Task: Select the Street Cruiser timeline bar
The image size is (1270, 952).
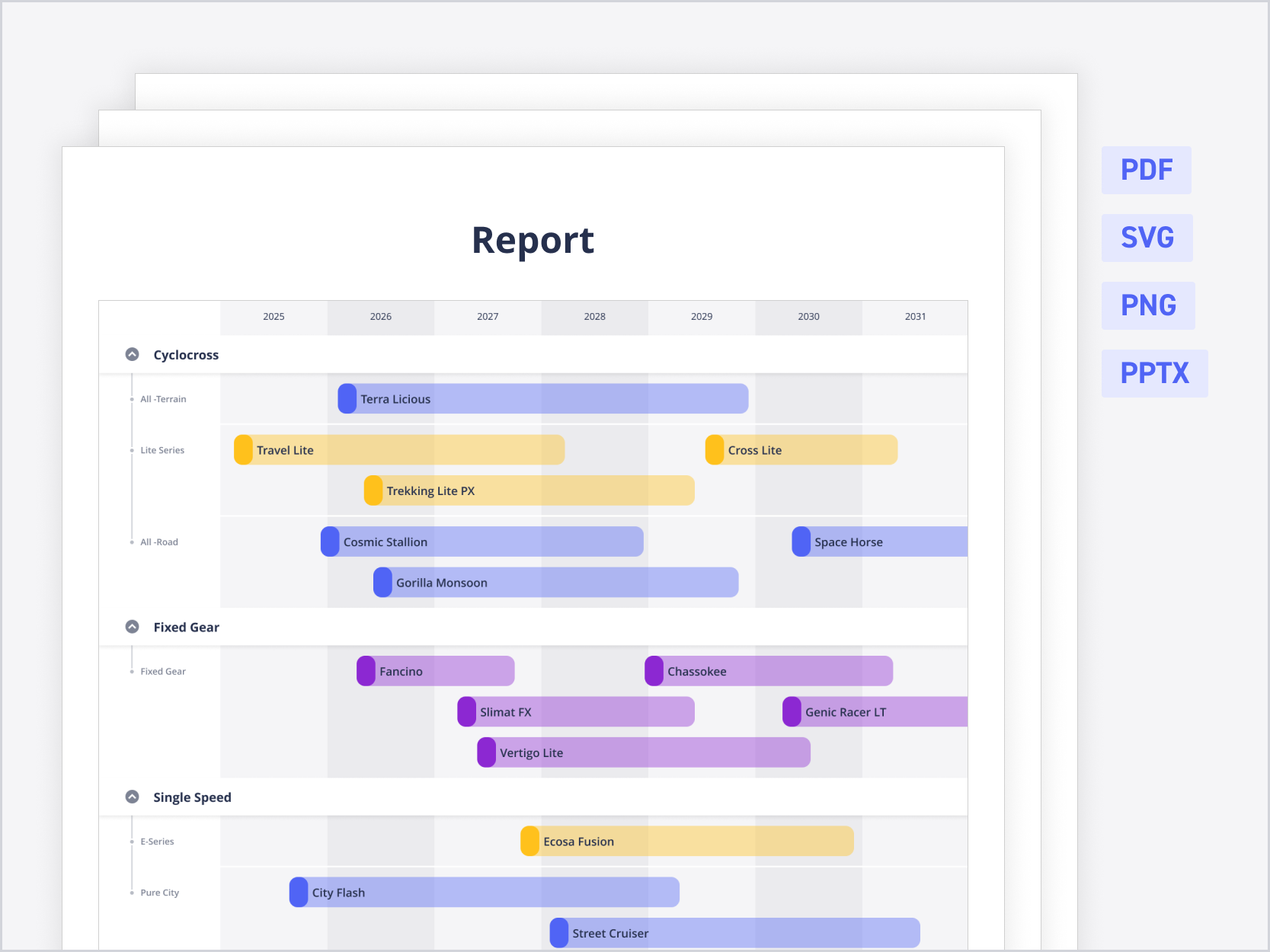Action: [x=735, y=933]
